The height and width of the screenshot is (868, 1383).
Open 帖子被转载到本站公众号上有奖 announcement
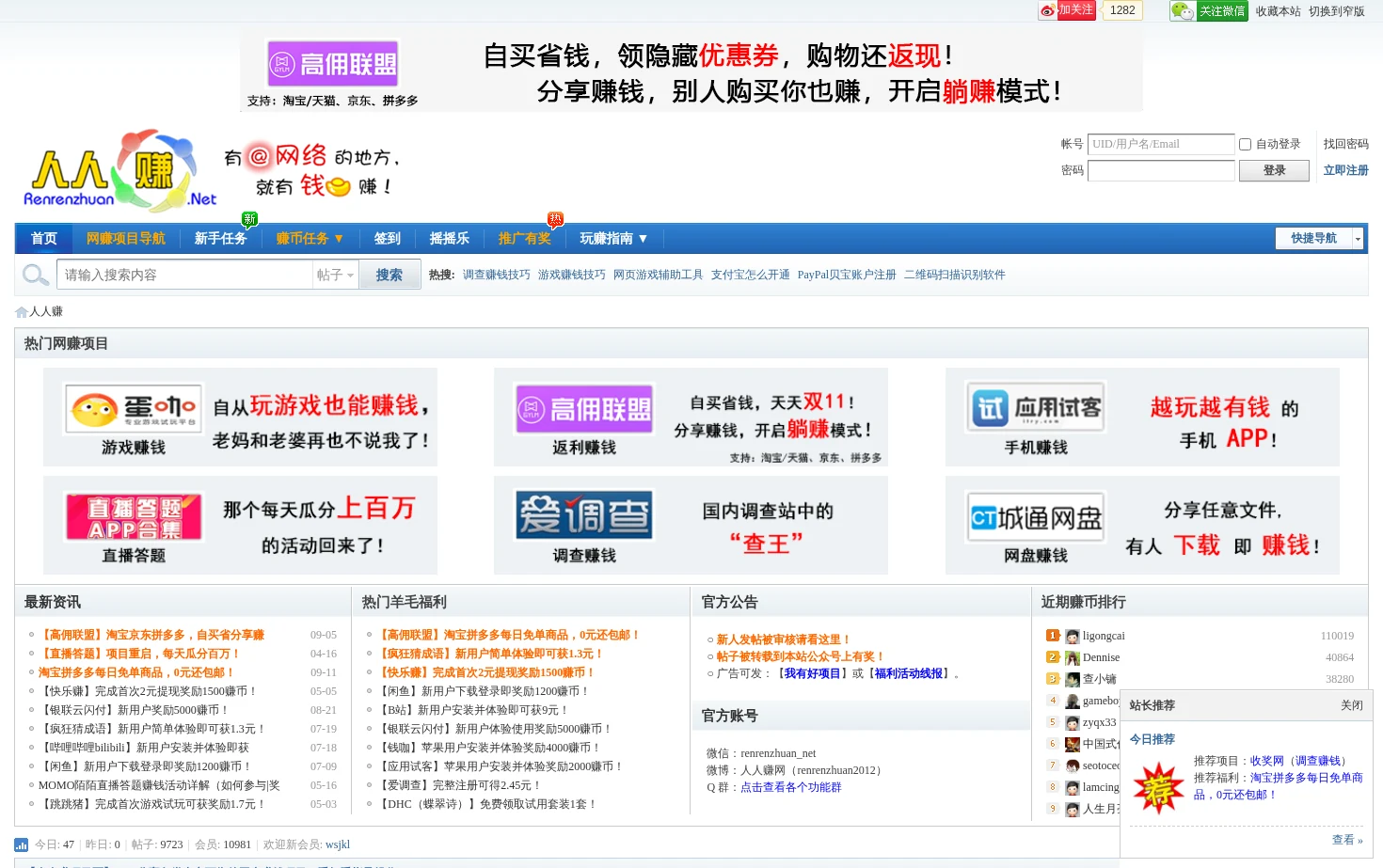(800, 656)
